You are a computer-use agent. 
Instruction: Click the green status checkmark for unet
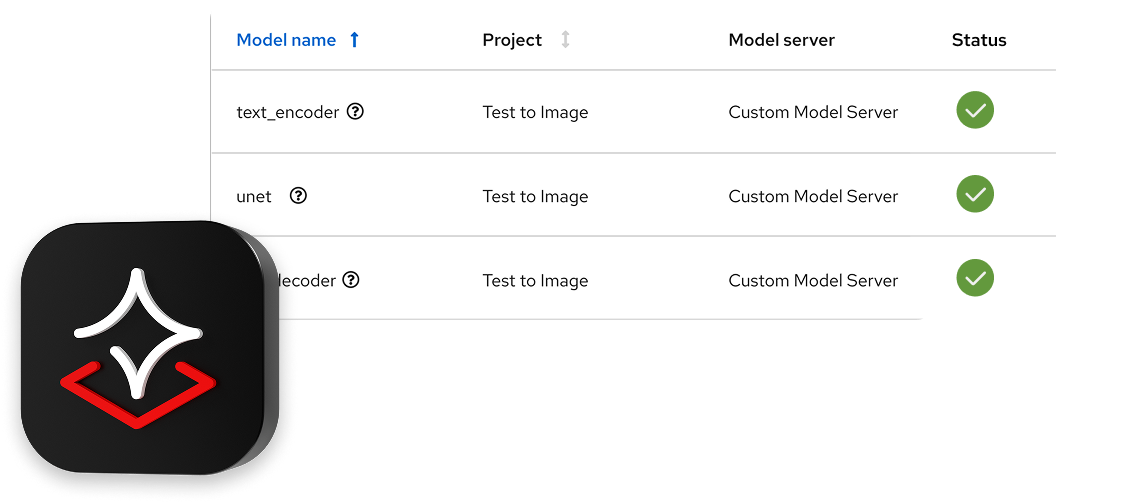click(x=975, y=194)
